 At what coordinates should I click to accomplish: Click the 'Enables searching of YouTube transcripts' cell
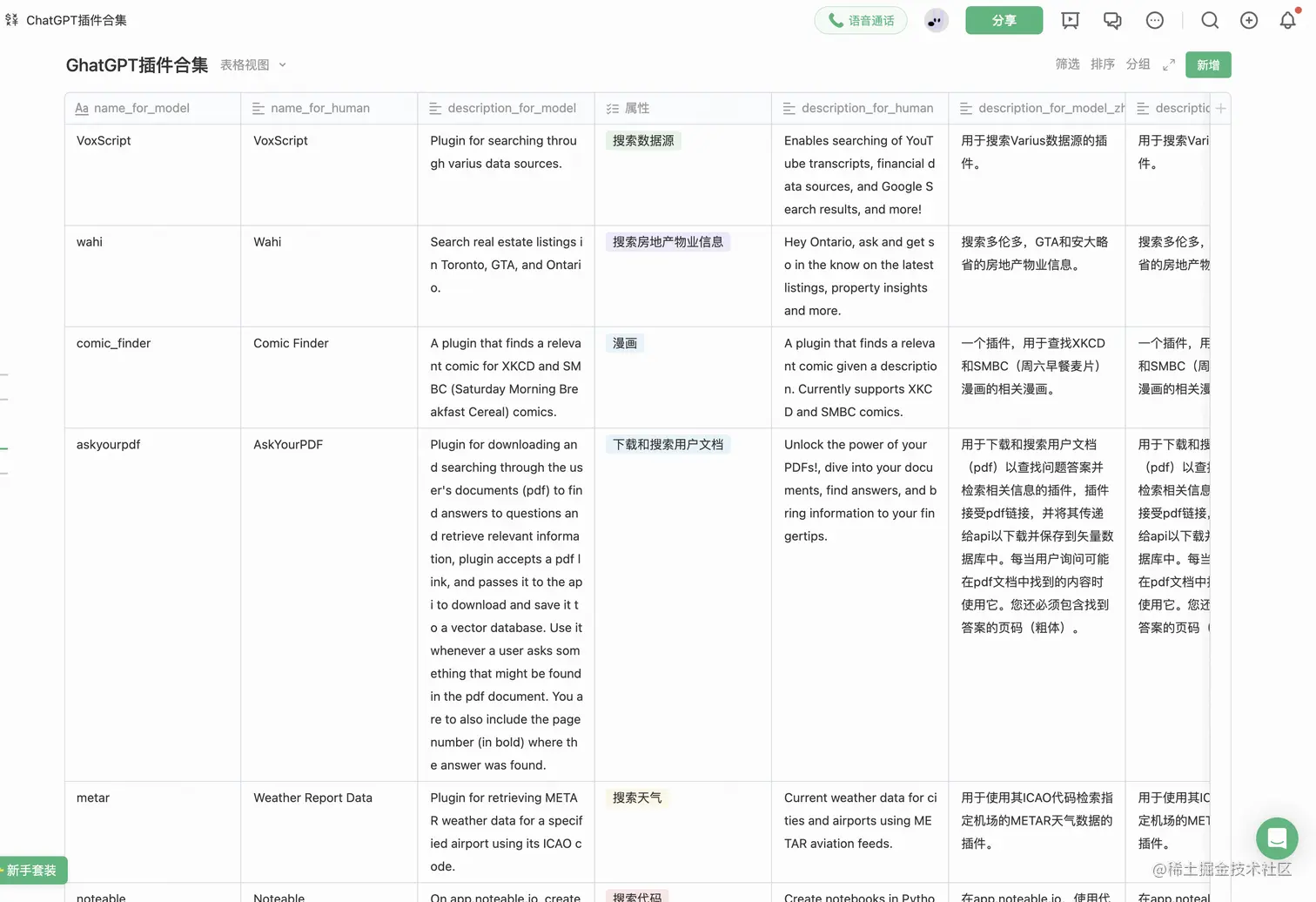[x=860, y=175]
